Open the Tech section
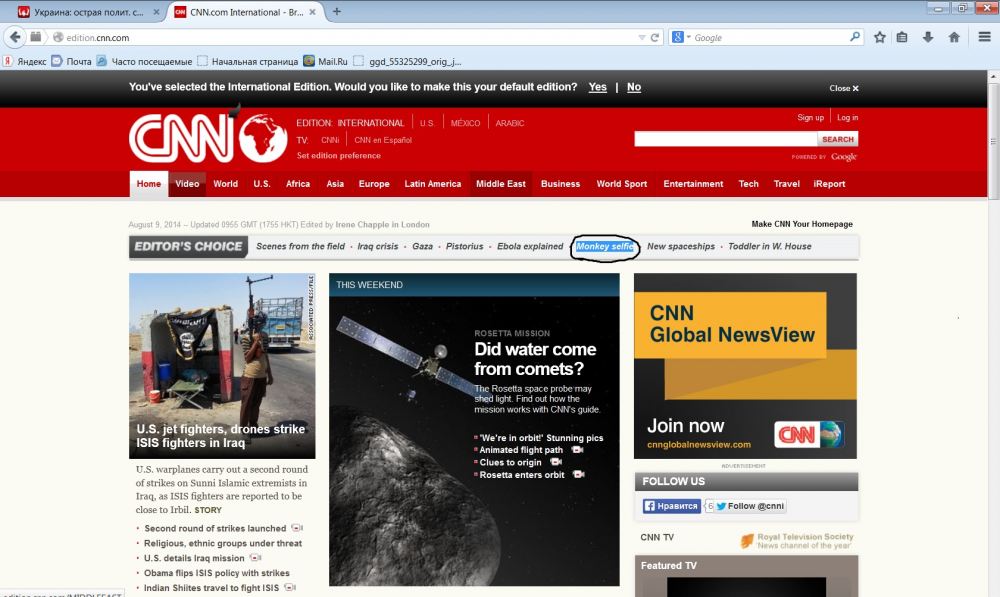1000x597 pixels. 749,184
